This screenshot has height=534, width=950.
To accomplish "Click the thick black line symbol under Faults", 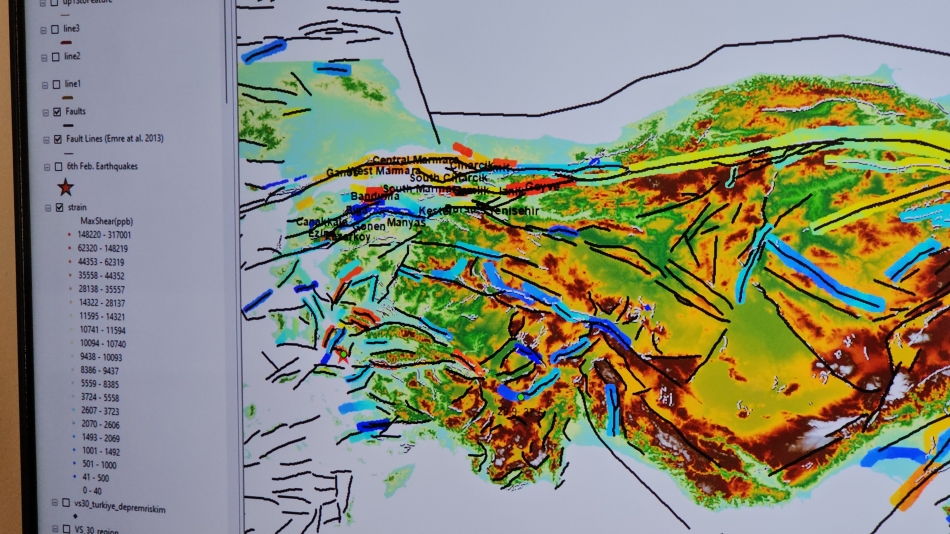I will point(68,125).
